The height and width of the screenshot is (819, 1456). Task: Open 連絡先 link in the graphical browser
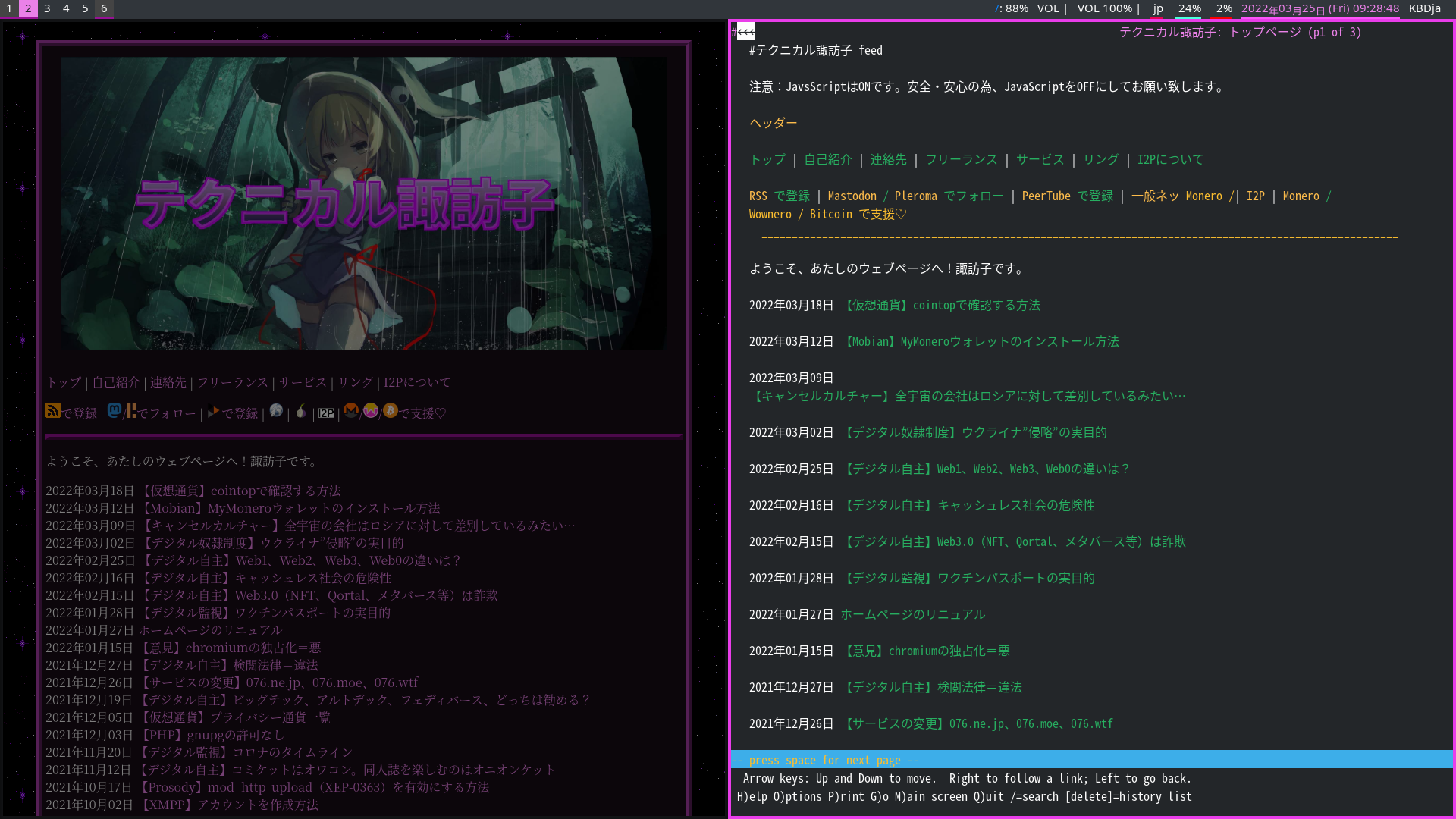(x=168, y=382)
